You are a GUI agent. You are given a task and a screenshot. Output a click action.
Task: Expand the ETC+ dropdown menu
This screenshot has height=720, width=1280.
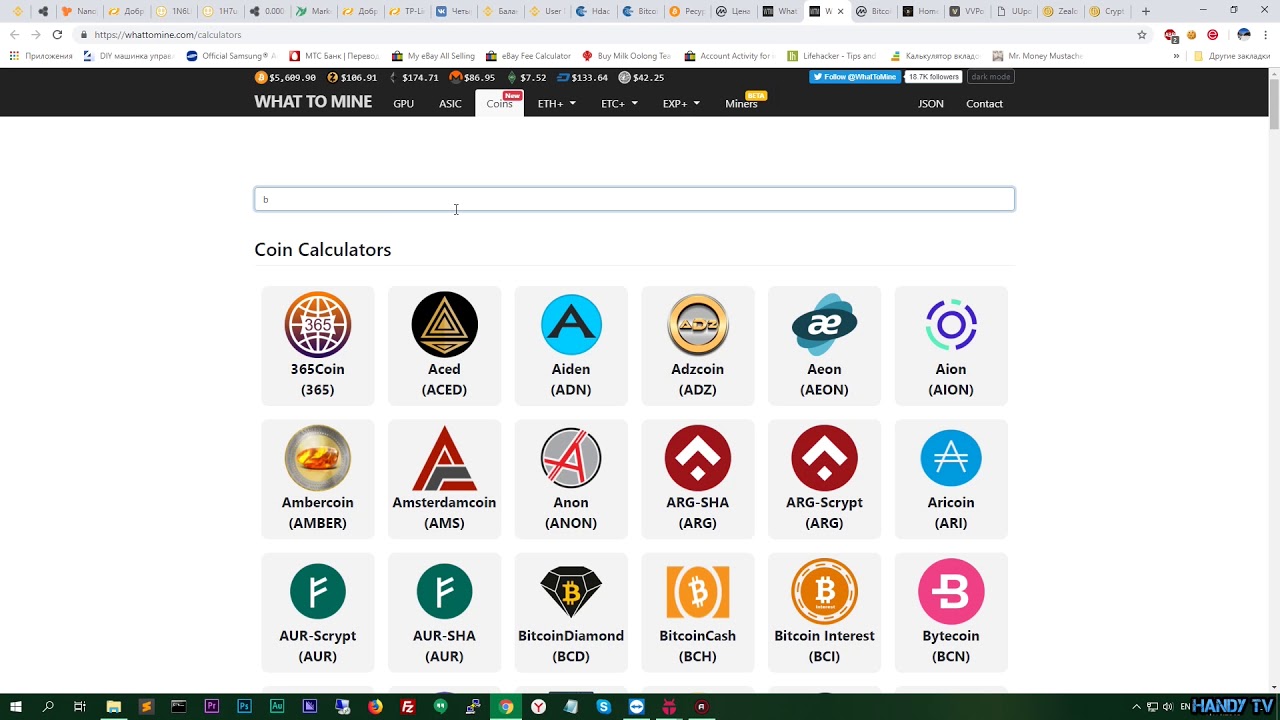[x=619, y=104]
